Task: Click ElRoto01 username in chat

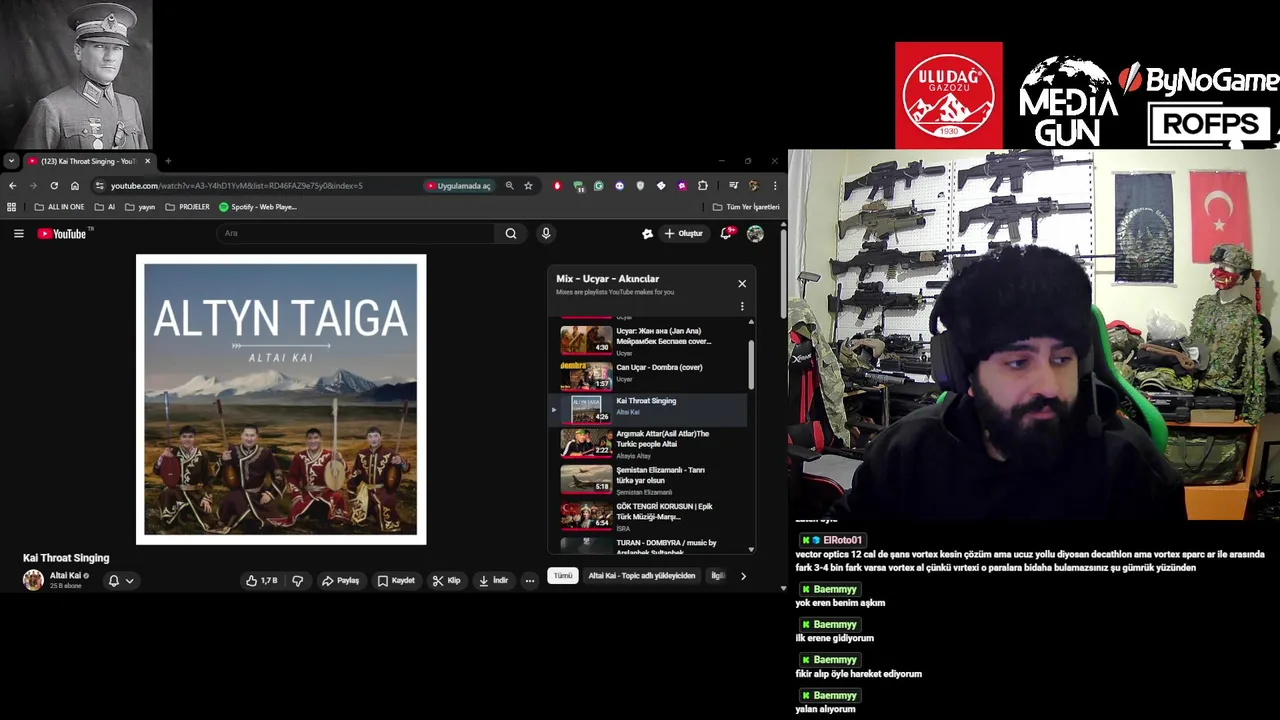Action: pyautogui.click(x=842, y=540)
